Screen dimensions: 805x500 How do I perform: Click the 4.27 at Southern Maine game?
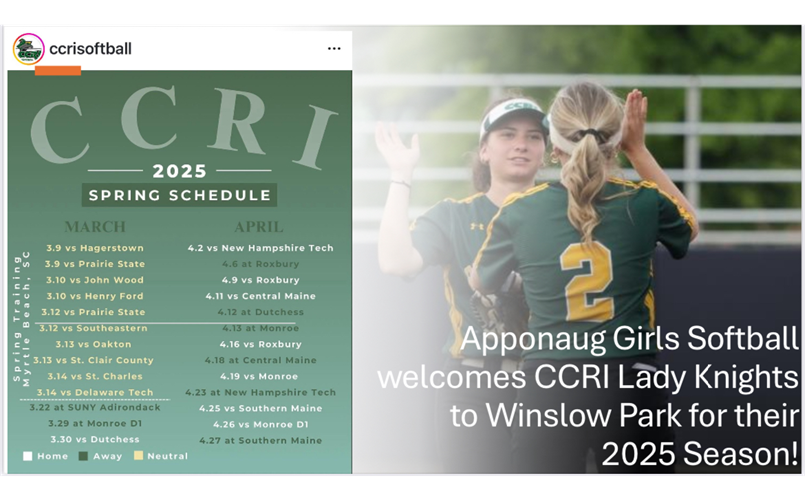(x=260, y=440)
